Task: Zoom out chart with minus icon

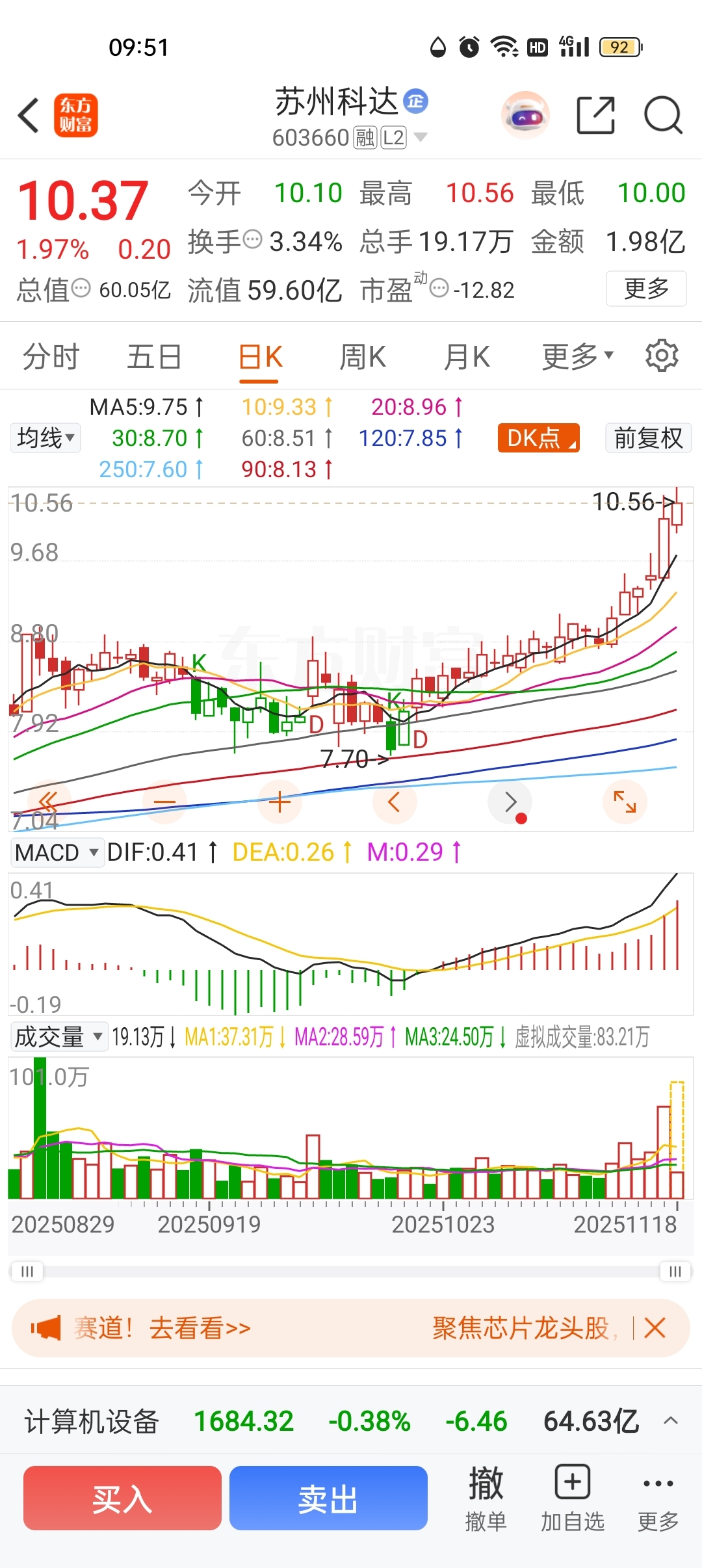Action: [x=164, y=802]
